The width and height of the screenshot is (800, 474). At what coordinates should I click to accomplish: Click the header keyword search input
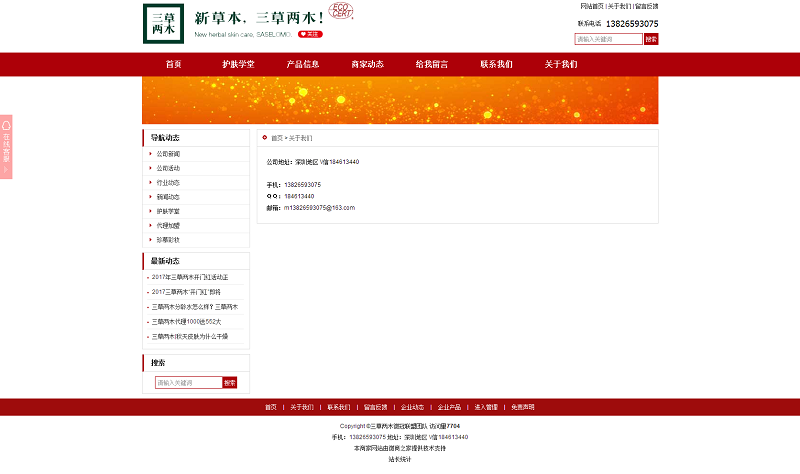tap(608, 39)
